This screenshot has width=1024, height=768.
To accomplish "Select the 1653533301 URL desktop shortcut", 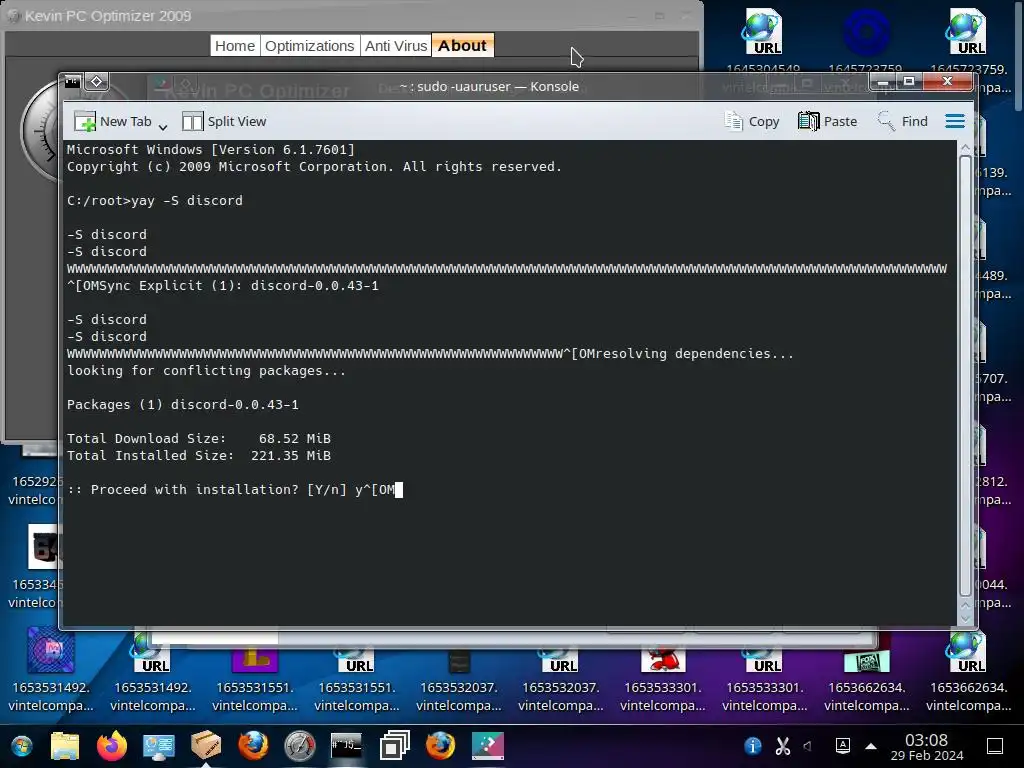I will click(x=764, y=671).
